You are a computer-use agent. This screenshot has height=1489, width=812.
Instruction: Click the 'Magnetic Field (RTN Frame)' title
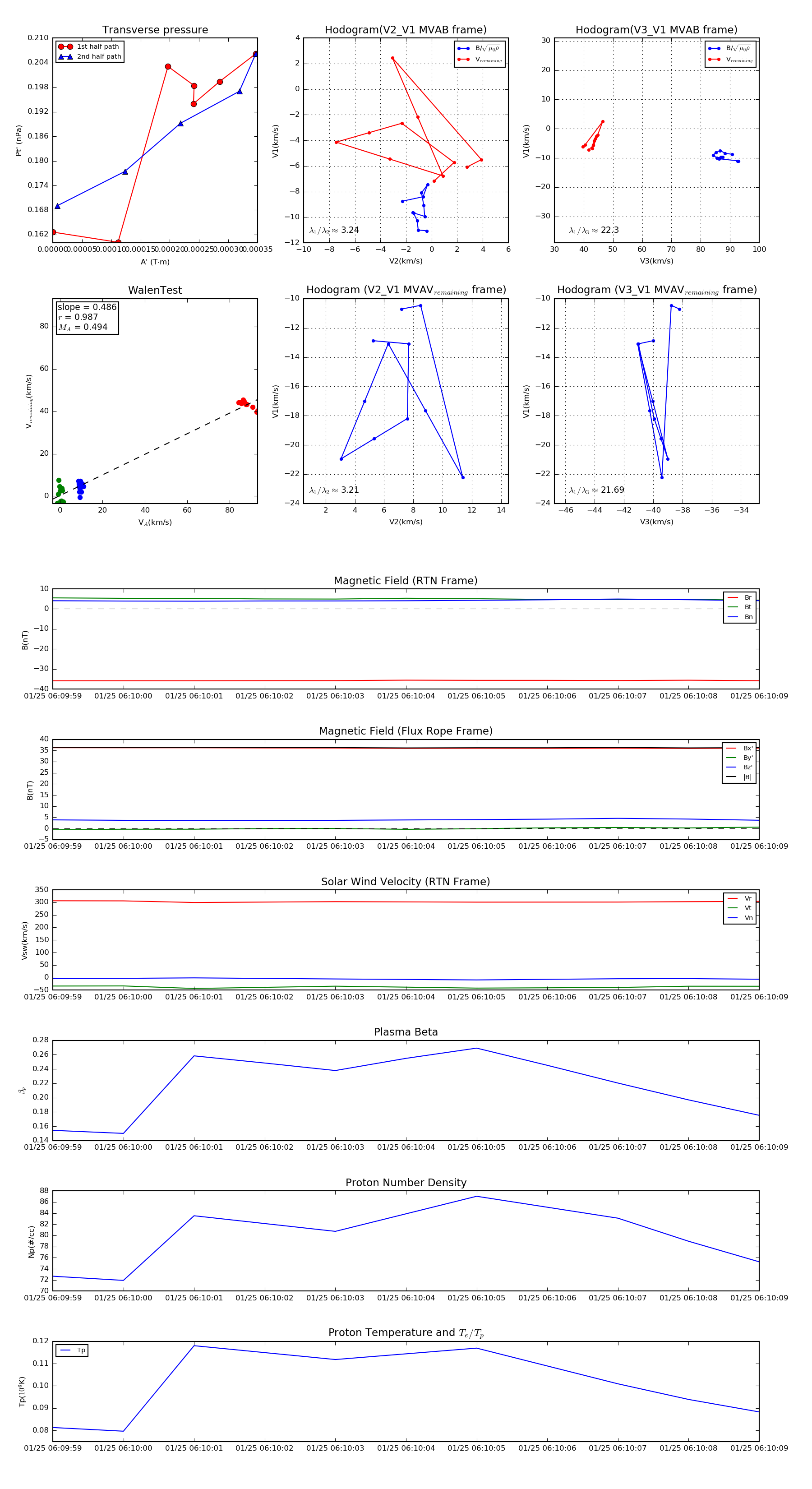pyautogui.click(x=406, y=581)
